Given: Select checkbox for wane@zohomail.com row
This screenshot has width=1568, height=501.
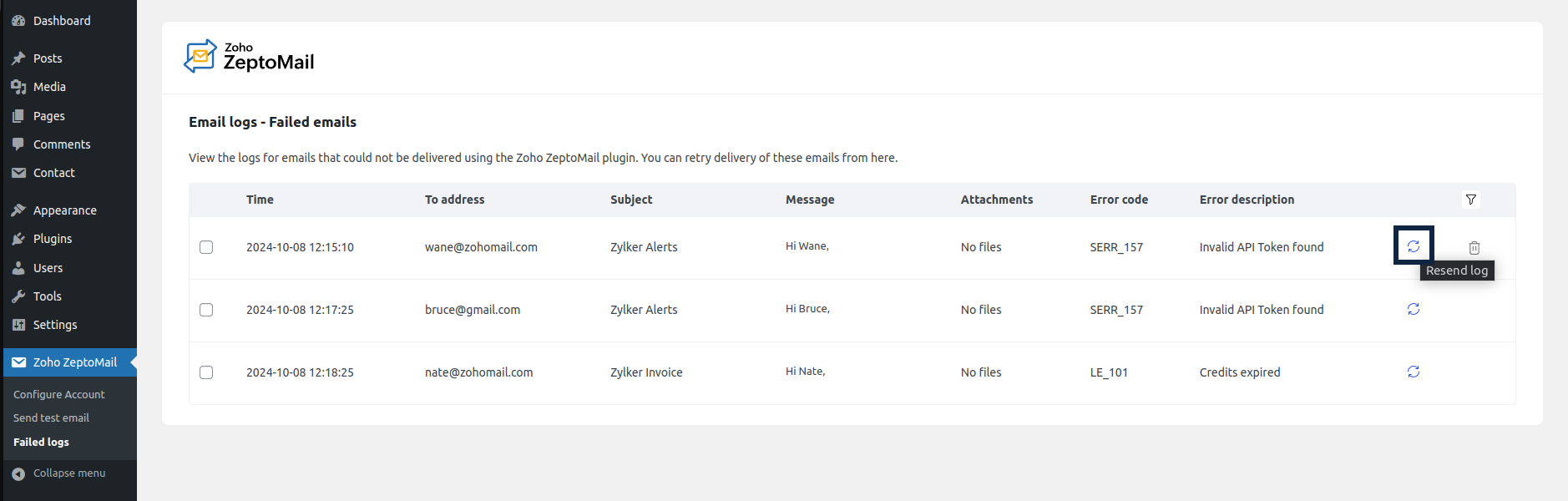Looking at the screenshot, I should click(206, 247).
